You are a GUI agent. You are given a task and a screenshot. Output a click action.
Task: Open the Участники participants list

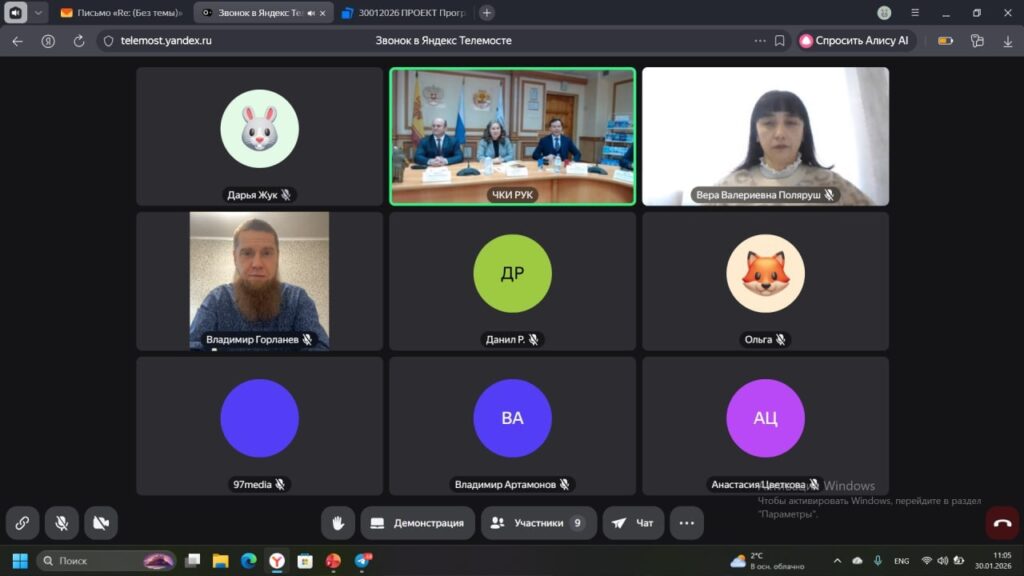point(538,523)
